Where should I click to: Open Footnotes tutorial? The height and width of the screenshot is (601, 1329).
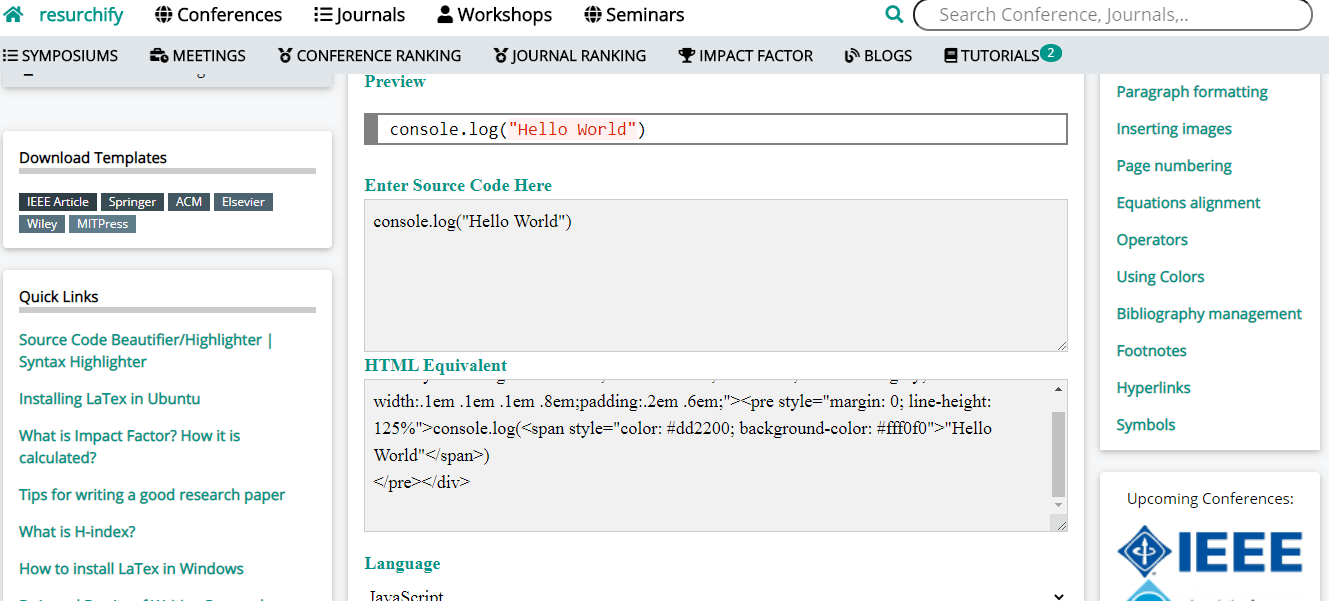(x=1151, y=351)
